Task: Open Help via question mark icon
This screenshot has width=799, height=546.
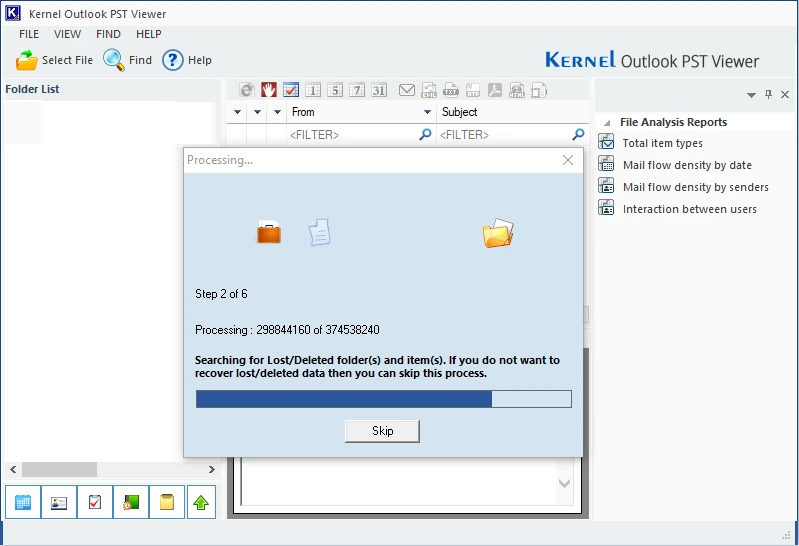Action: pos(173,60)
